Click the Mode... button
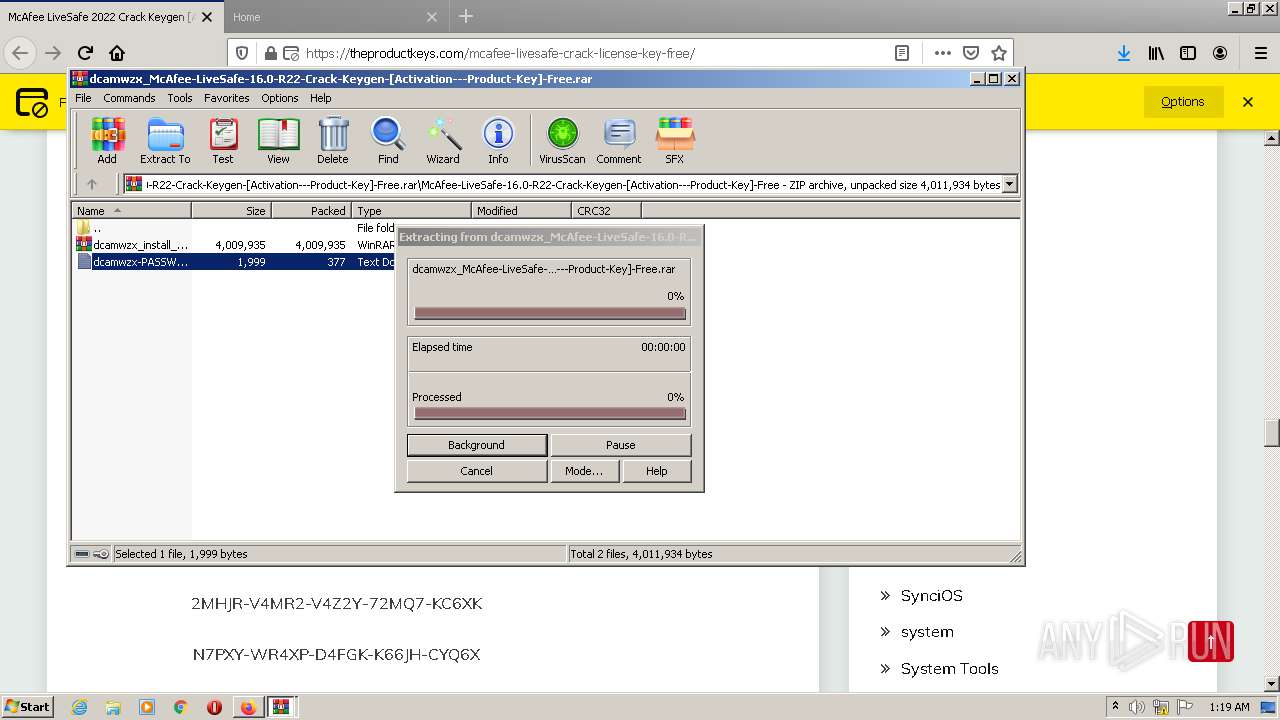The height and width of the screenshot is (720, 1280). (x=583, y=471)
